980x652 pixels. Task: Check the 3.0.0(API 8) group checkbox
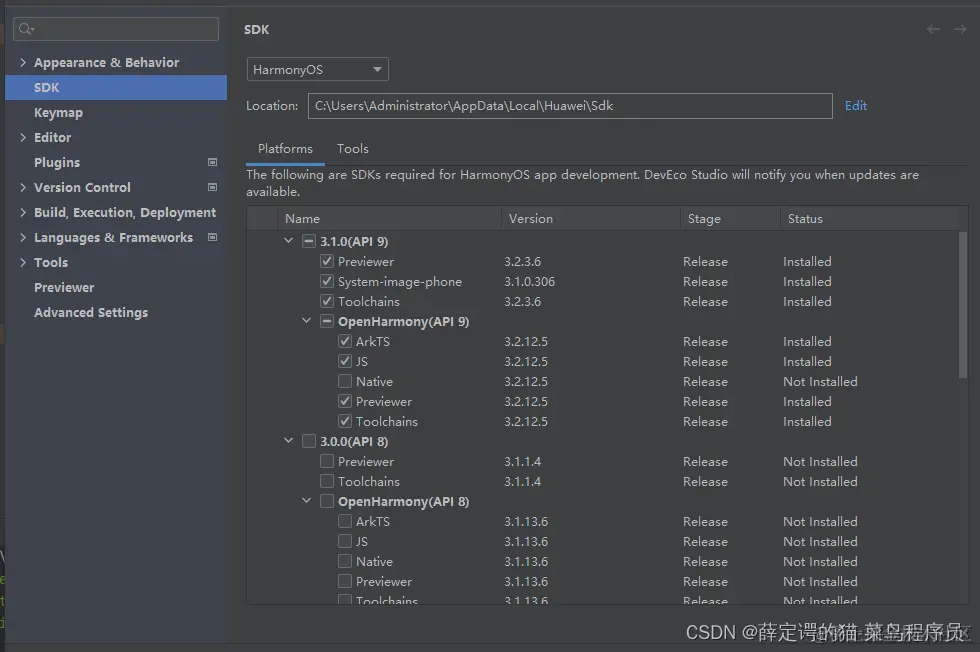pyautogui.click(x=309, y=441)
